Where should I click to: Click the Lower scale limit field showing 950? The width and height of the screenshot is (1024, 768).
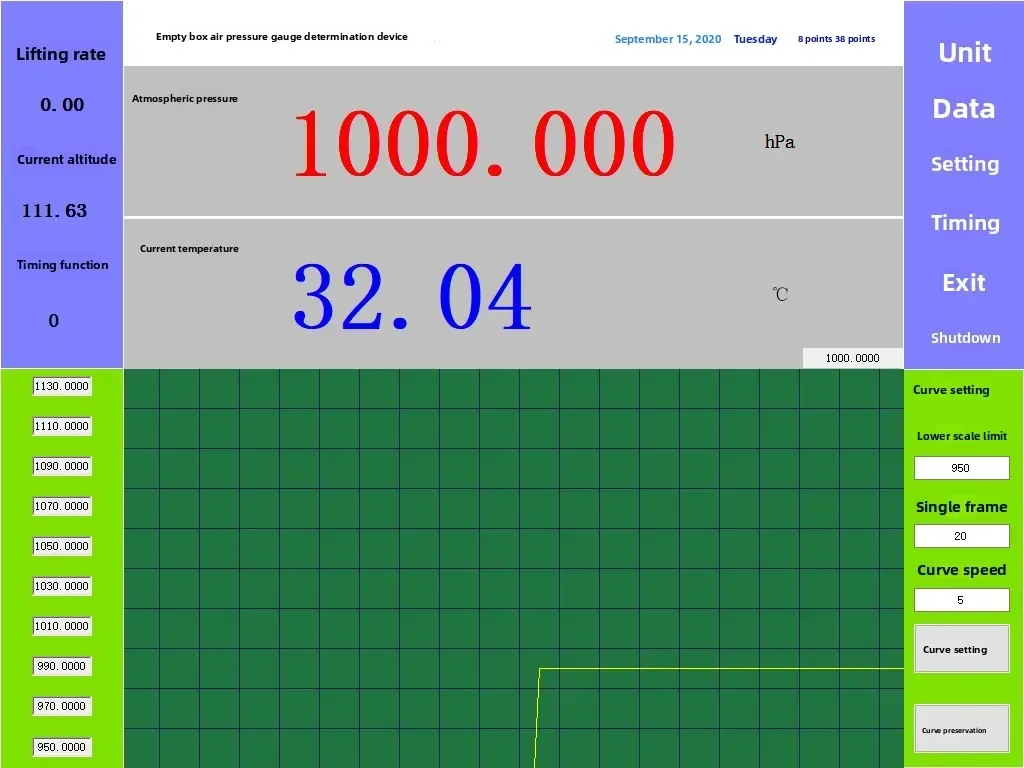[x=961, y=468]
